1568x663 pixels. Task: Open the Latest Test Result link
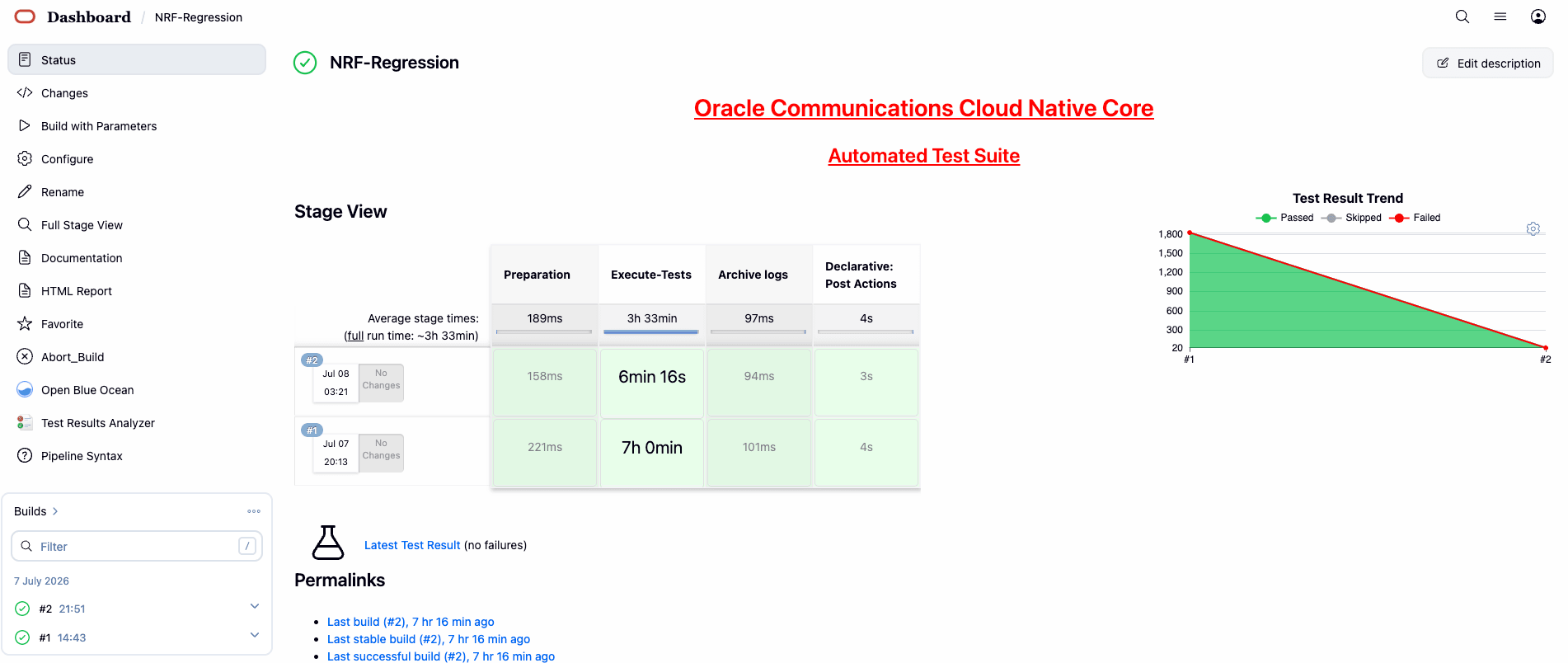tap(412, 545)
